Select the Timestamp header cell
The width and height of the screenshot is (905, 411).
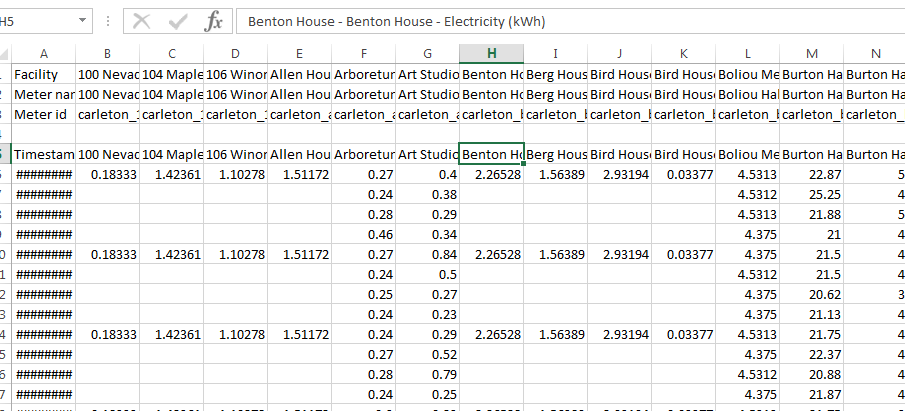43,154
